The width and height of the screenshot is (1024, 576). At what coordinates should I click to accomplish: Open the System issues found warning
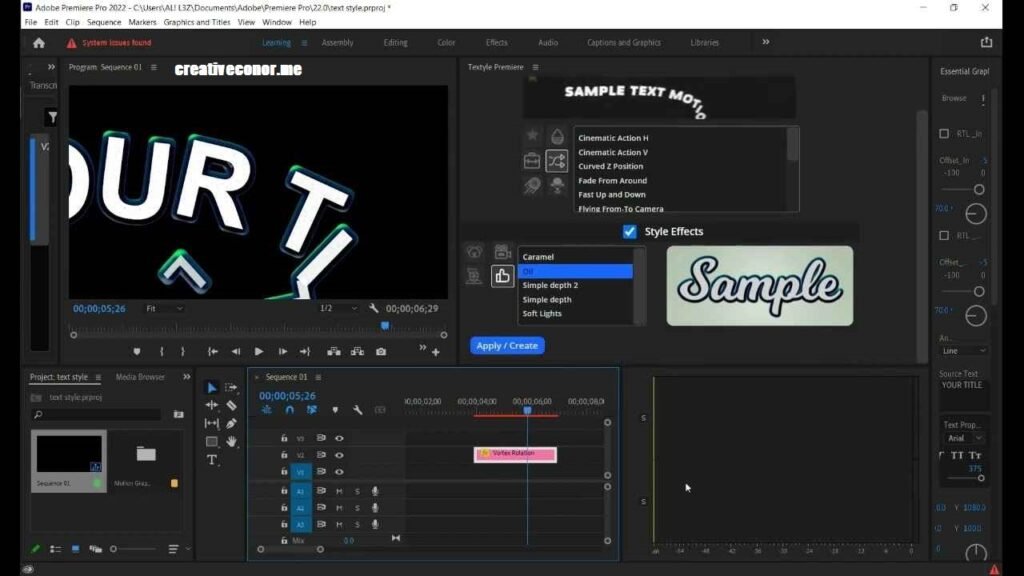[x=109, y=43]
